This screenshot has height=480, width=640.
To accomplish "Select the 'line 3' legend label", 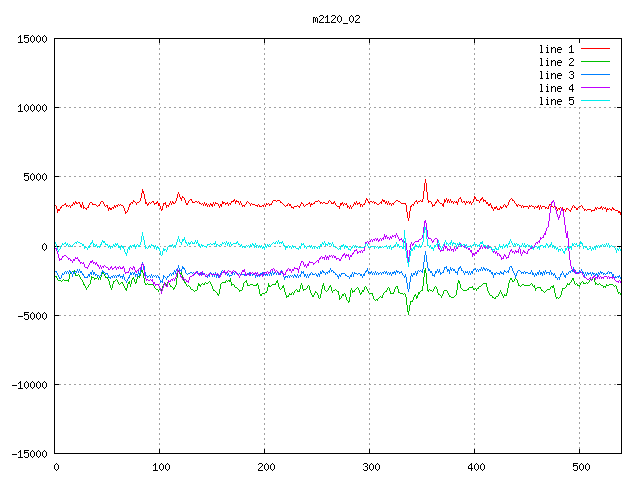I will [556, 75].
